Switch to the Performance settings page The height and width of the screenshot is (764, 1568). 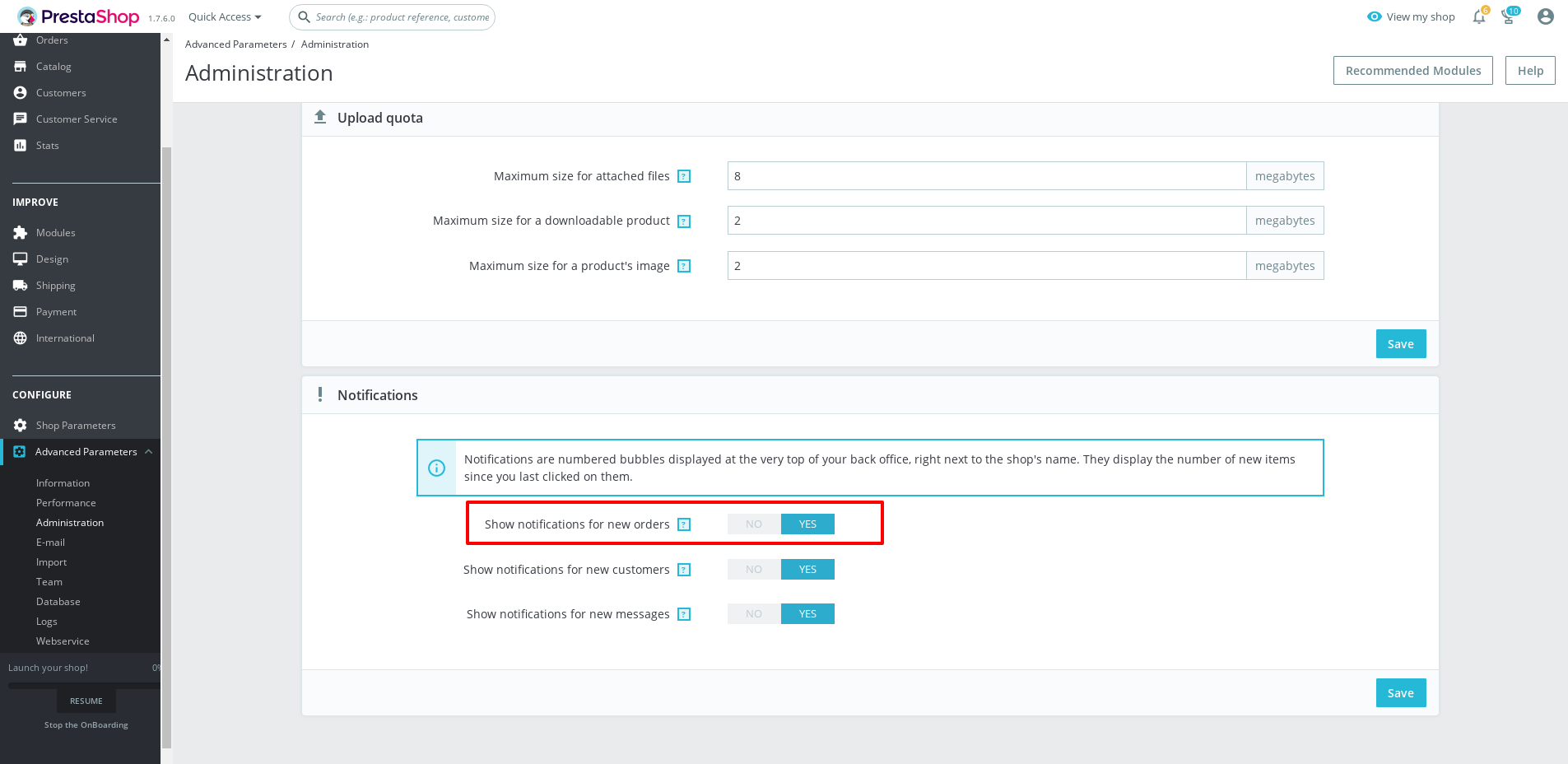(x=66, y=502)
